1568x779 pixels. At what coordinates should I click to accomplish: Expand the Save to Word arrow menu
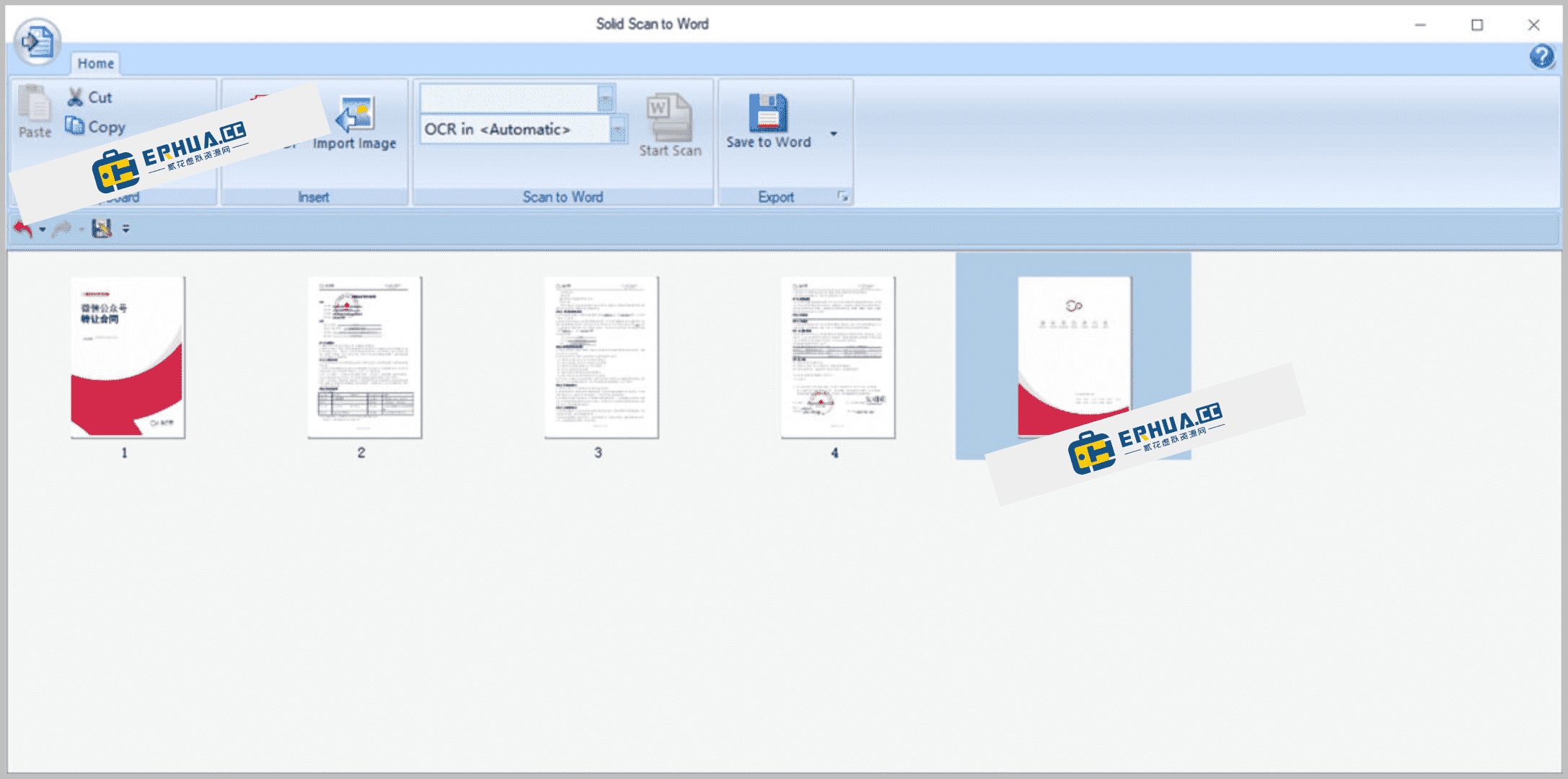pyautogui.click(x=834, y=134)
